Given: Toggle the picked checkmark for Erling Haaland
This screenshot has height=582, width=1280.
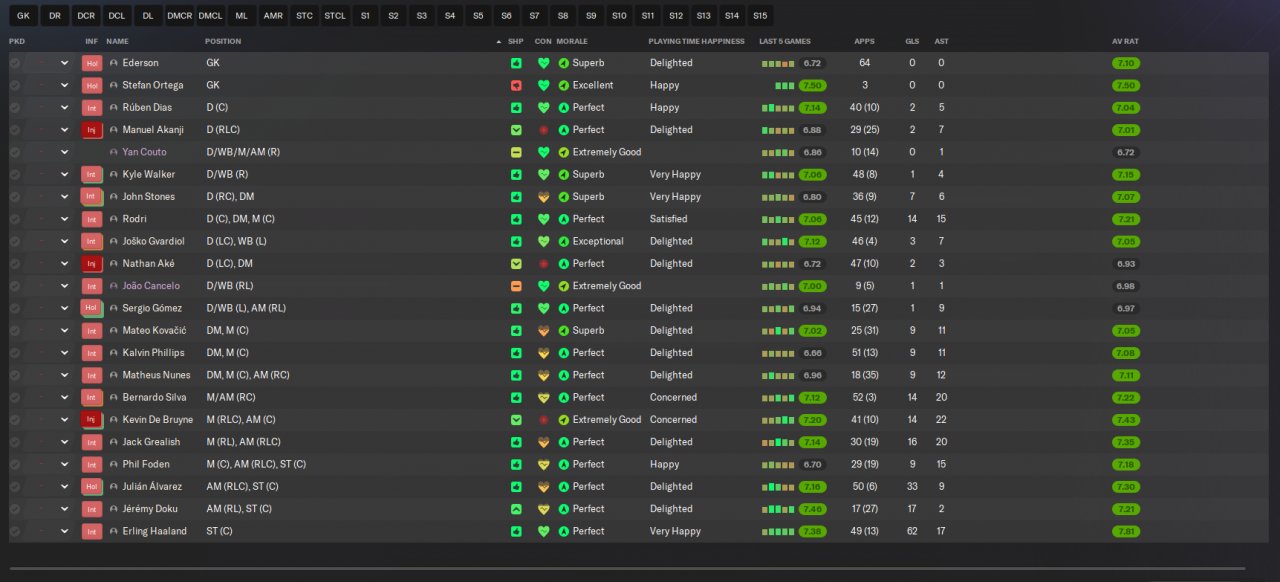Looking at the screenshot, I should (x=15, y=531).
